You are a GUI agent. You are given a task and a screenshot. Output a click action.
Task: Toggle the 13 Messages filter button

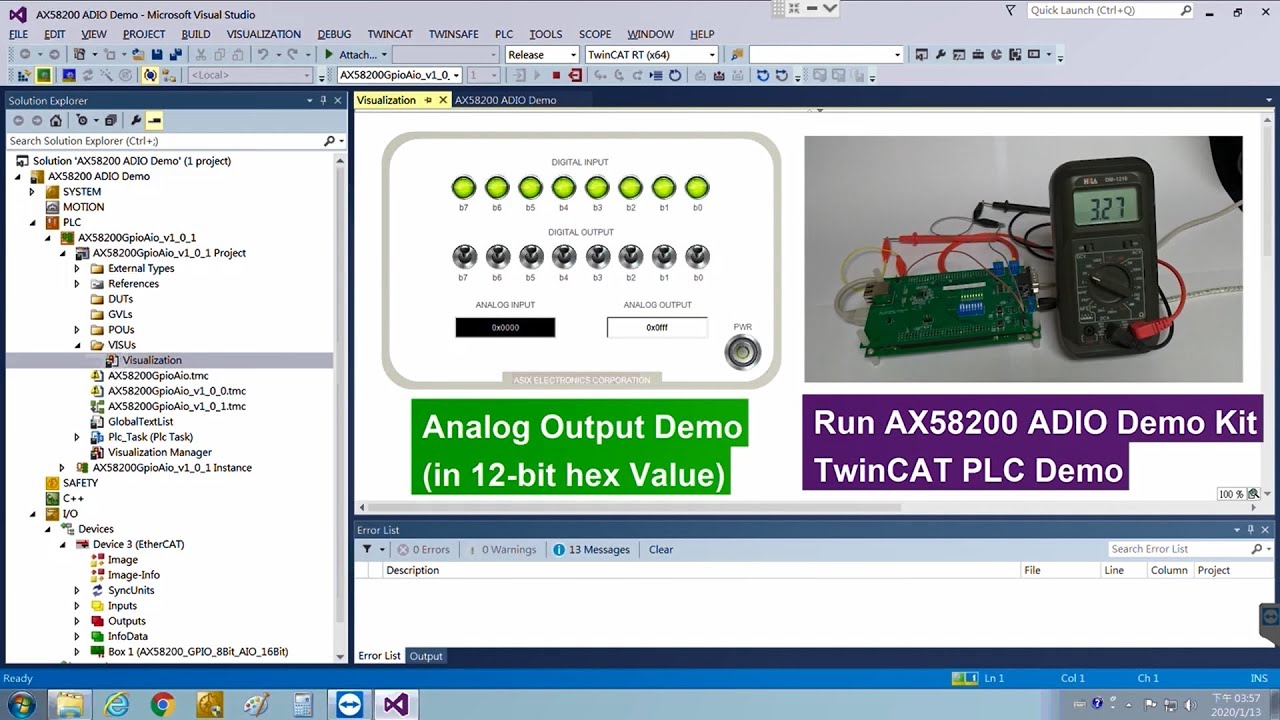click(x=591, y=549)
